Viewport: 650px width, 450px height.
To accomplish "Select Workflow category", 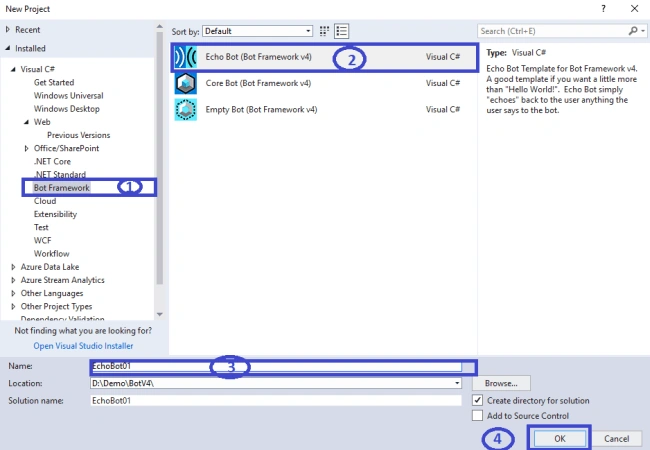I will click(51, 254).
